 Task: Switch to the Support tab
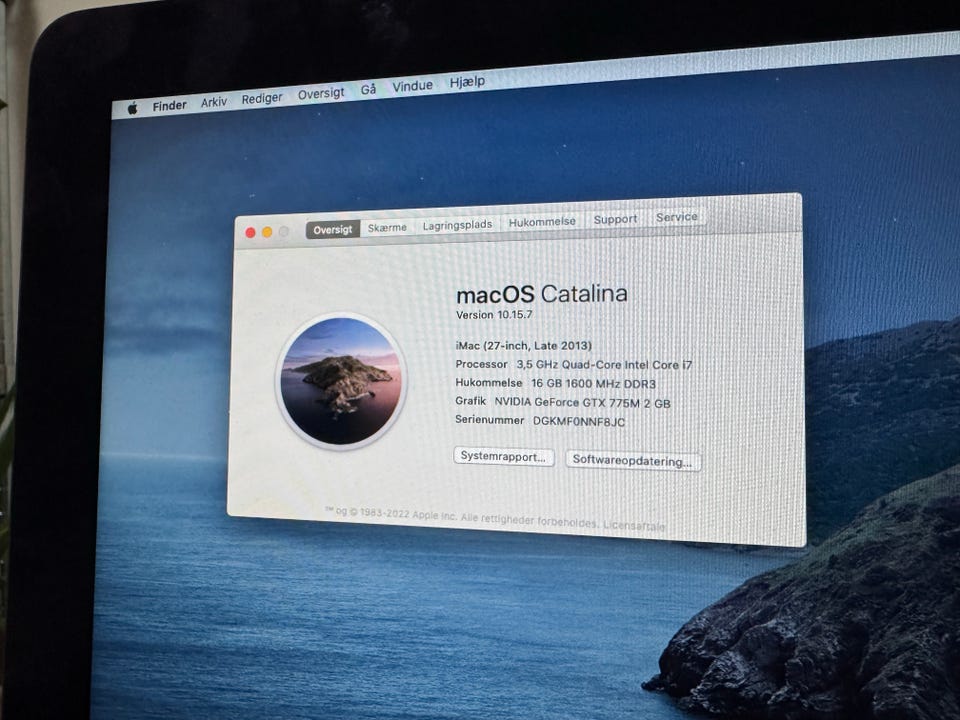pos(615,219)
